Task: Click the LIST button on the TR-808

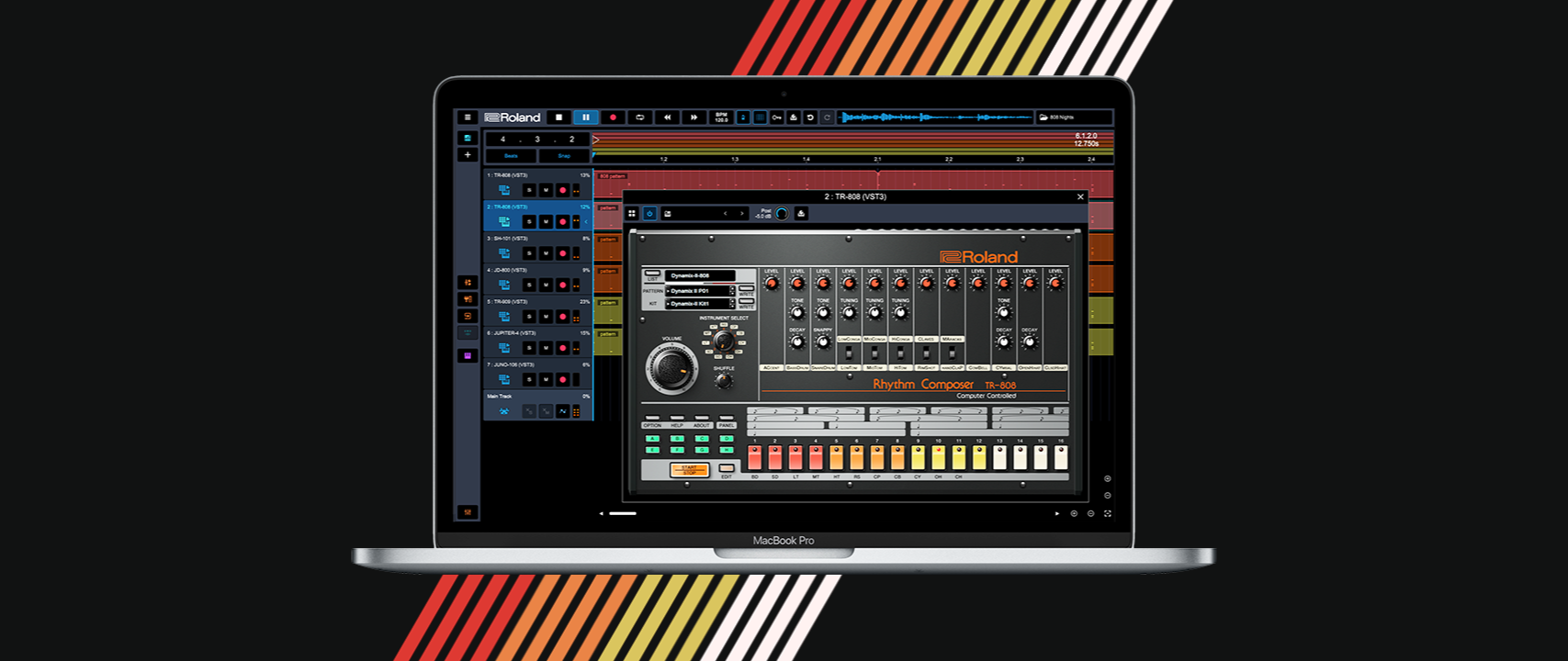Action: click(x=652, y=274)
